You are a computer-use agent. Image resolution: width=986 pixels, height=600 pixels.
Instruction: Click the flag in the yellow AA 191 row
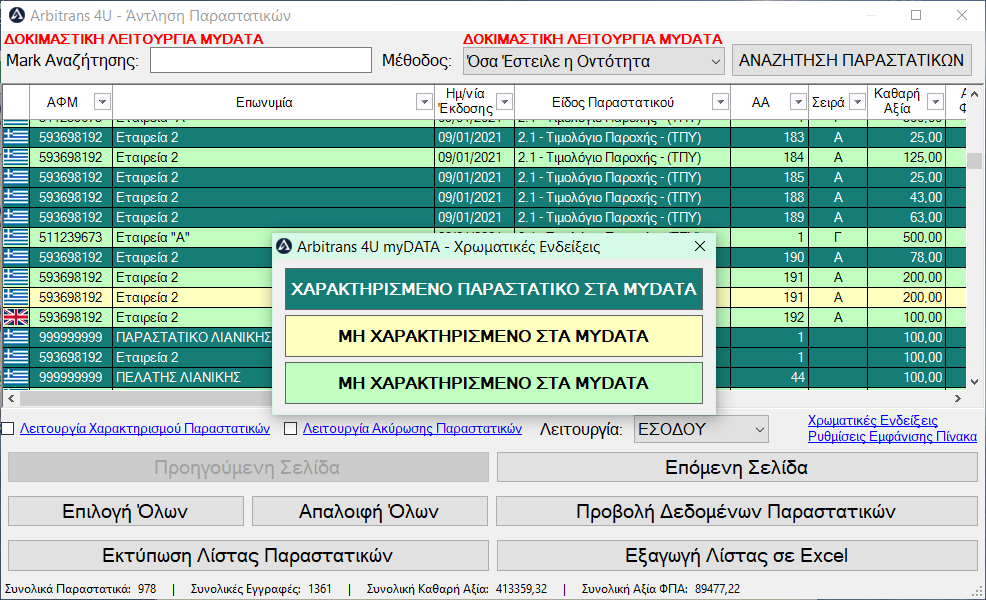pyautogui.click(x=16, y=297)
